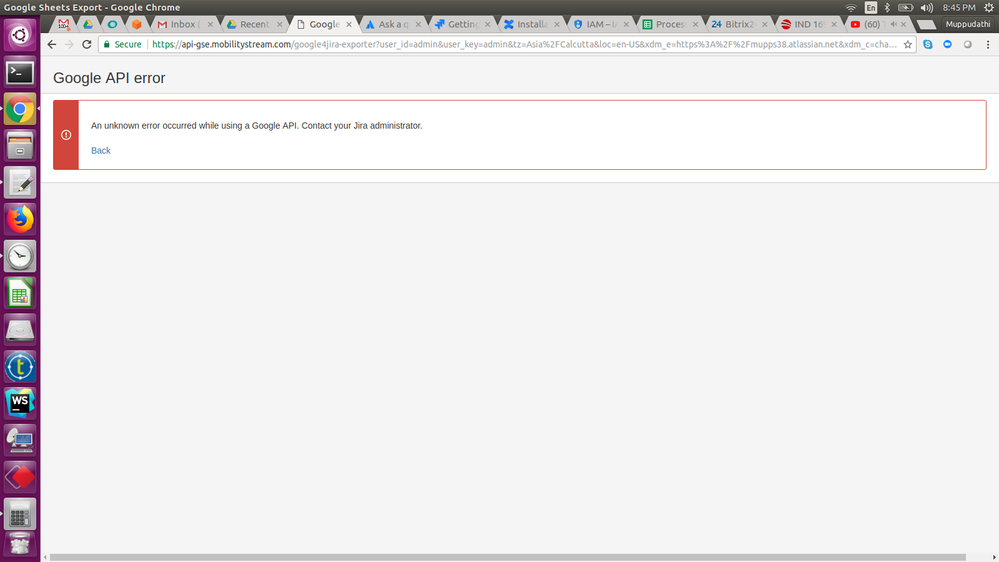Open the battery status indicator
The width and height of the screenshot is (999, 562).
(905, 8)
